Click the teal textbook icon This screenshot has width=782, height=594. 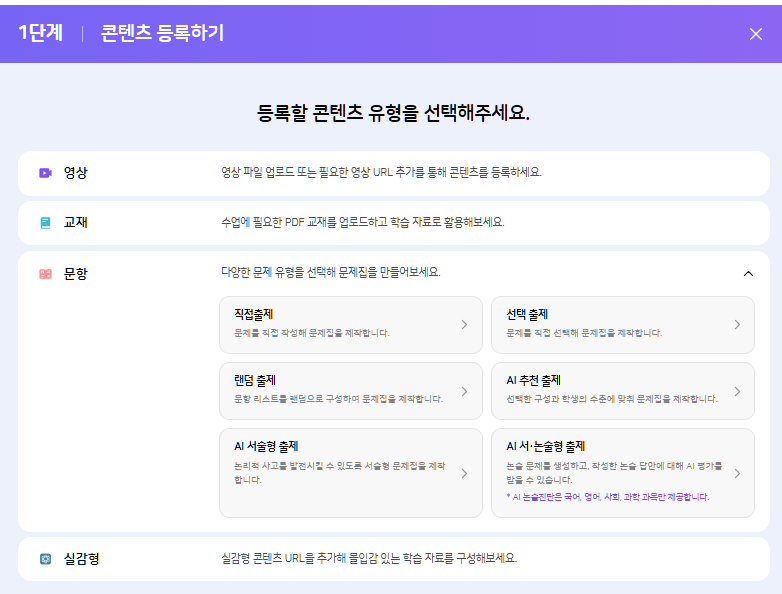45,223
